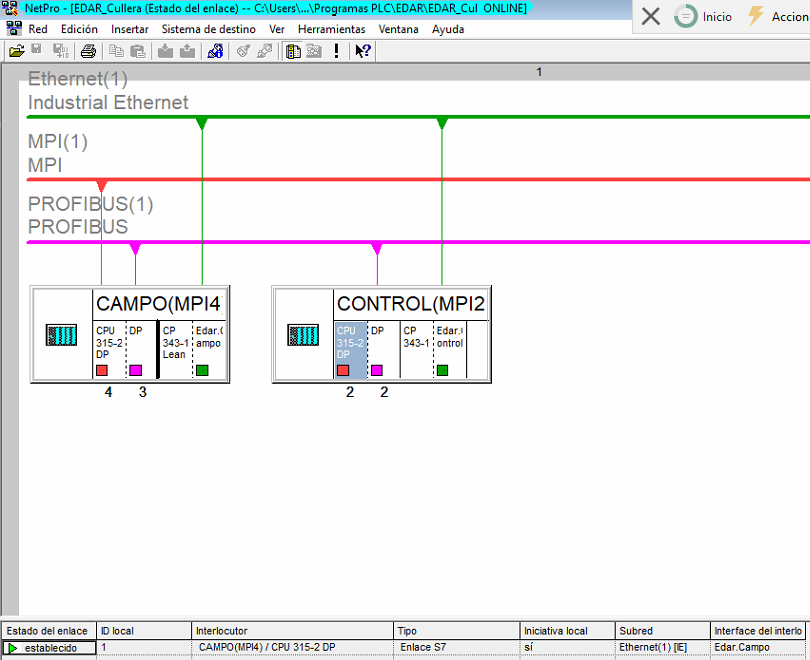Select the CAMPO(MPI4 station title
This screenshot has height=660, width=810.
(159, 304)
